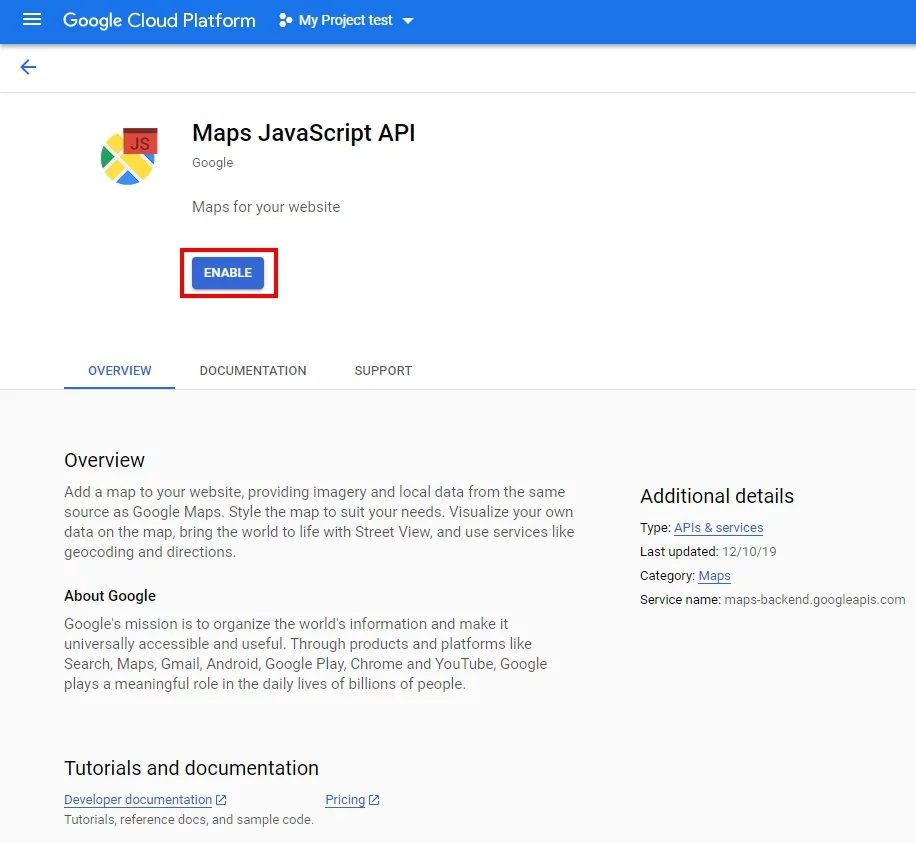Click external-link icon beside Pricing
The image size is (916, 843).
tap(374, 800)
